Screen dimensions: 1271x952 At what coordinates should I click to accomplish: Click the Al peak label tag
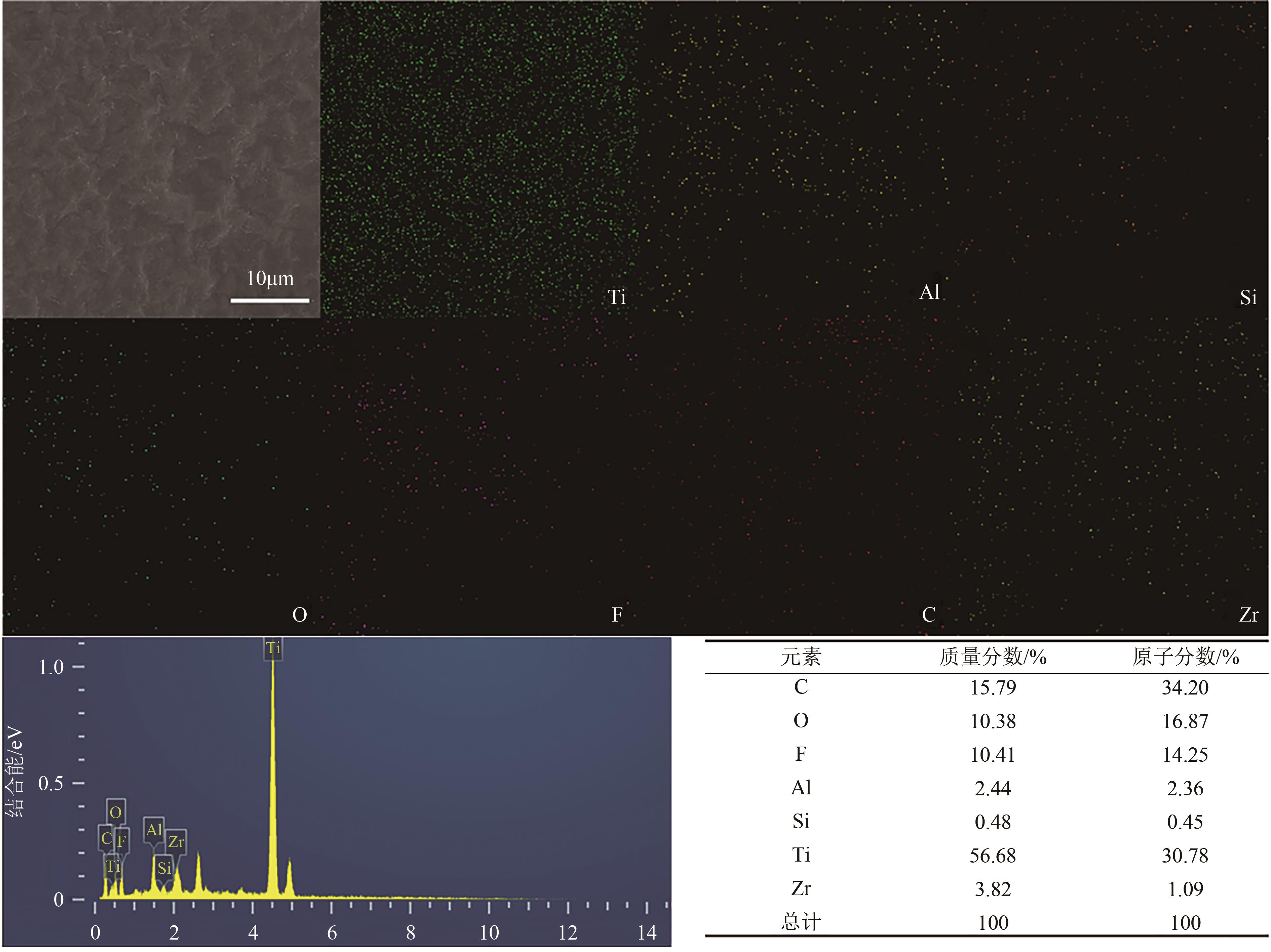153,830
